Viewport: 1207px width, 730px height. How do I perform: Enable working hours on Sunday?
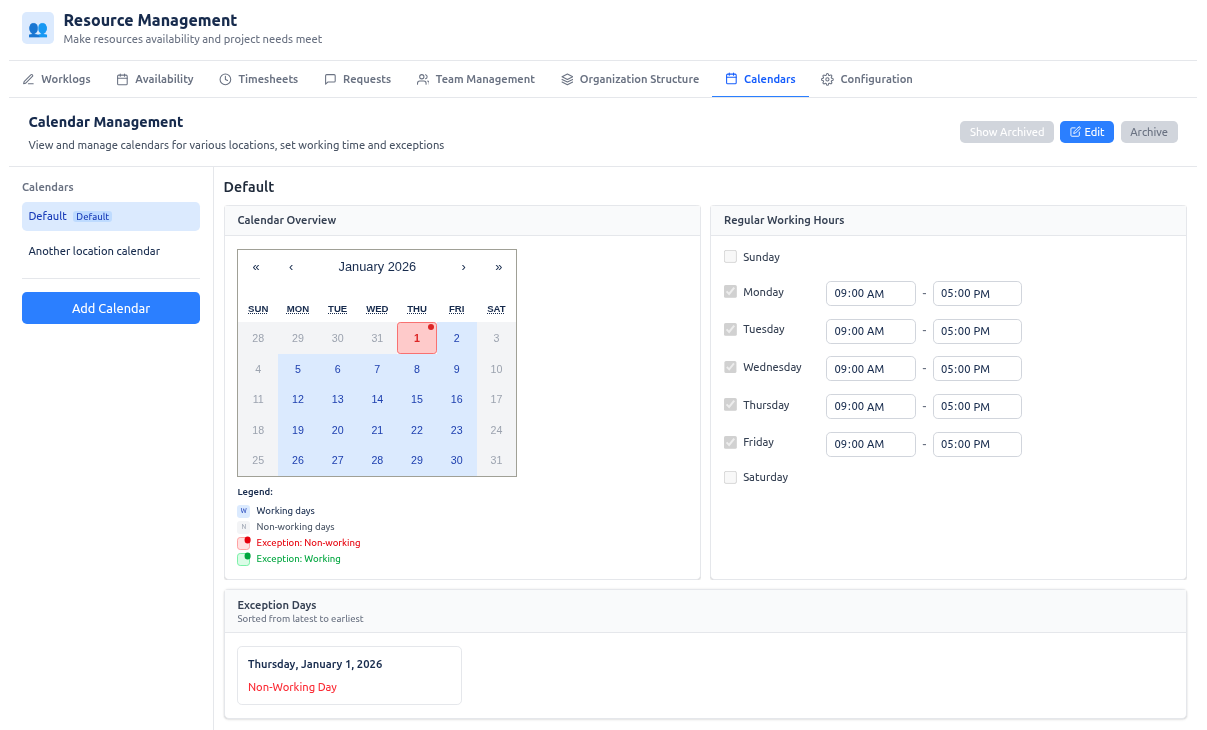point(730,256)
